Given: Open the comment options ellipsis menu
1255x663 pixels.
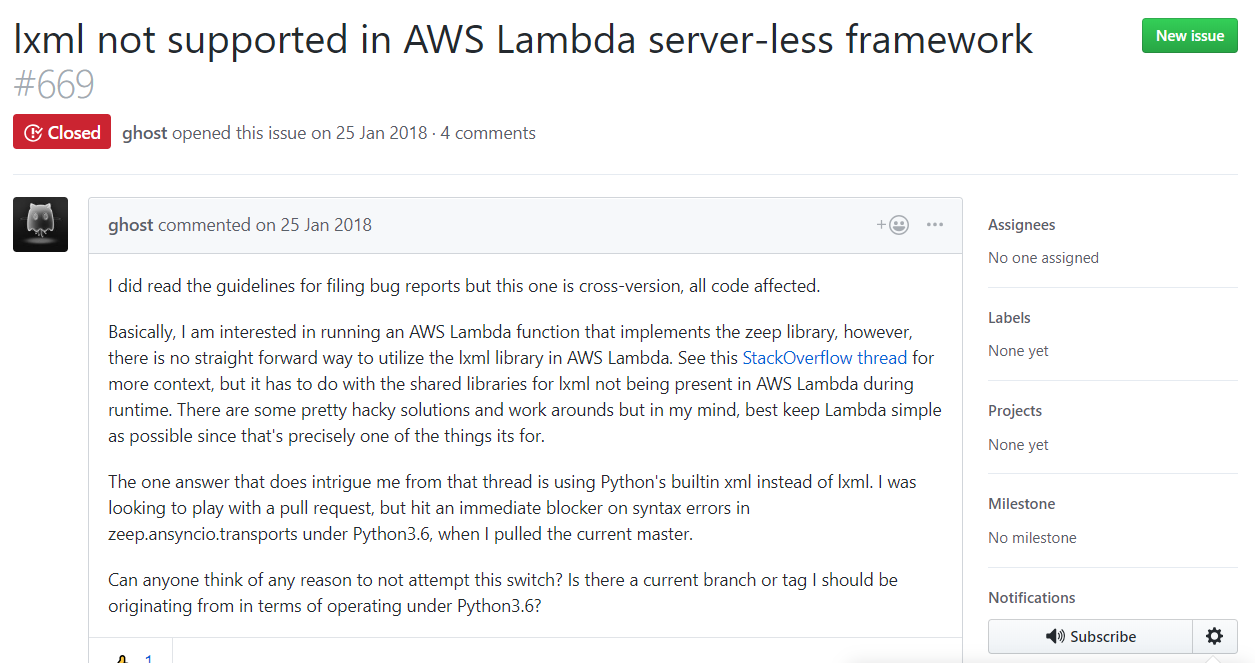Looking at the screenshot, I should (x=935, y=225).
